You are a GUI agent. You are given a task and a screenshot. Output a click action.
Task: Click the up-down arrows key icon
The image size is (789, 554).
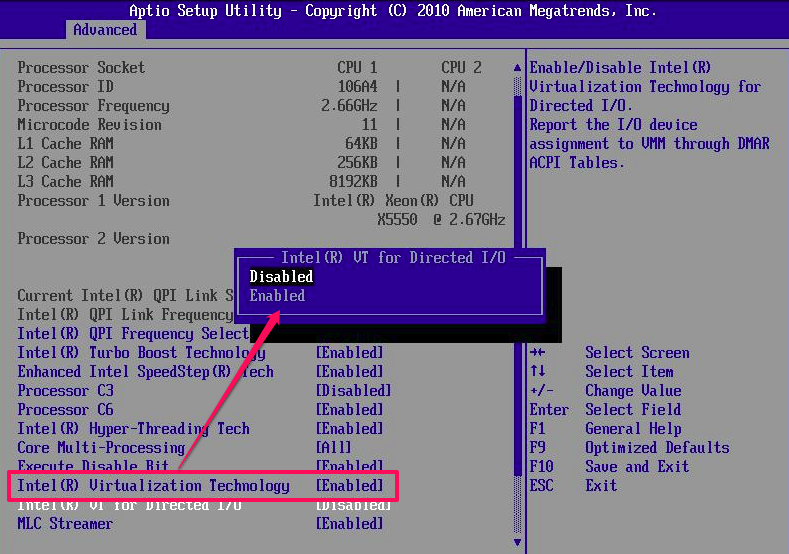[x=537, y=371]
